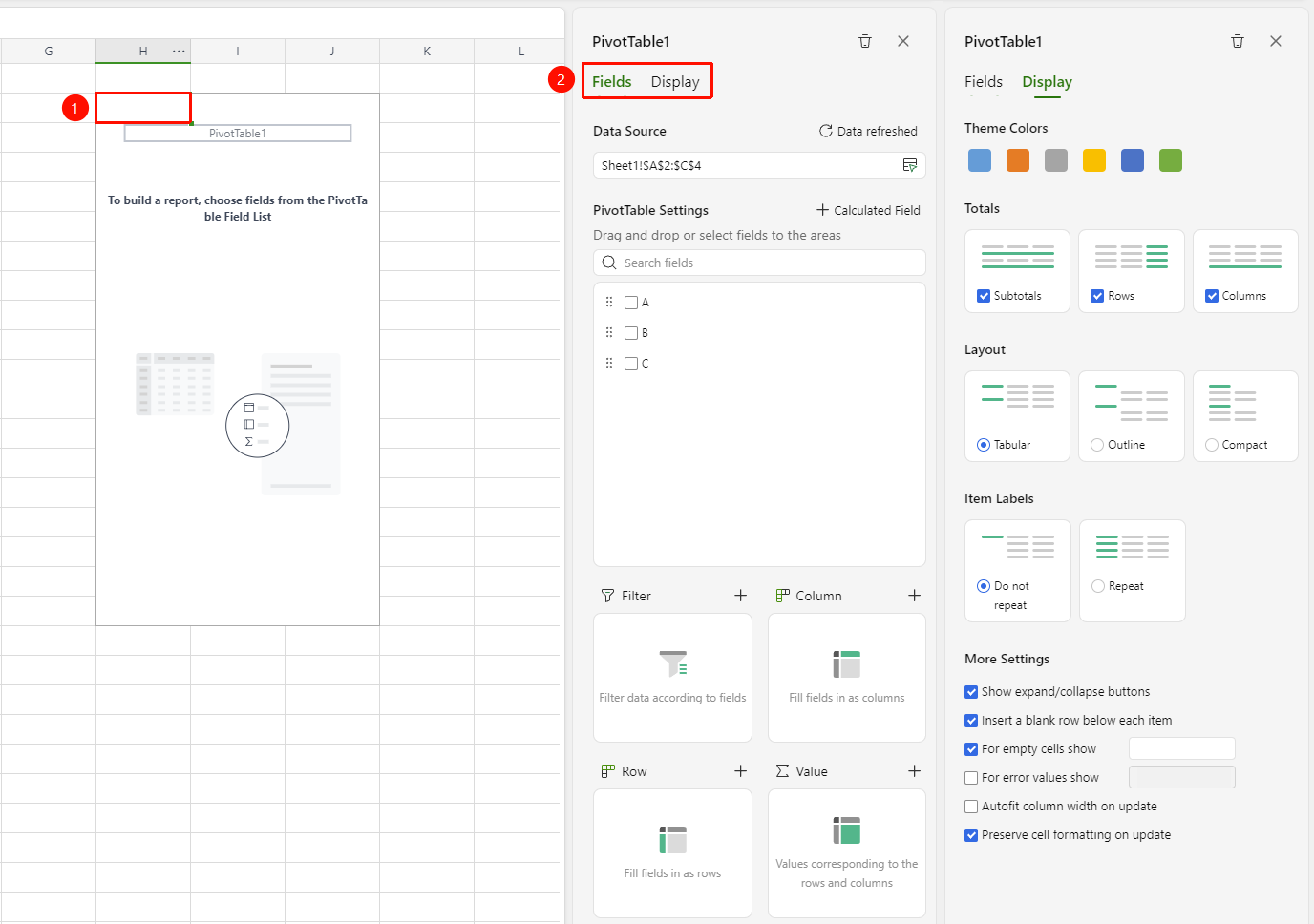Select the Compact layout radio button

pyautogui.click(x=1212, y=445)
